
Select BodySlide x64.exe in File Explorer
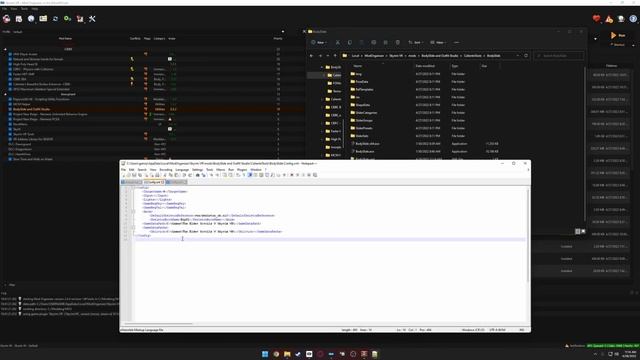click(367, 144)
